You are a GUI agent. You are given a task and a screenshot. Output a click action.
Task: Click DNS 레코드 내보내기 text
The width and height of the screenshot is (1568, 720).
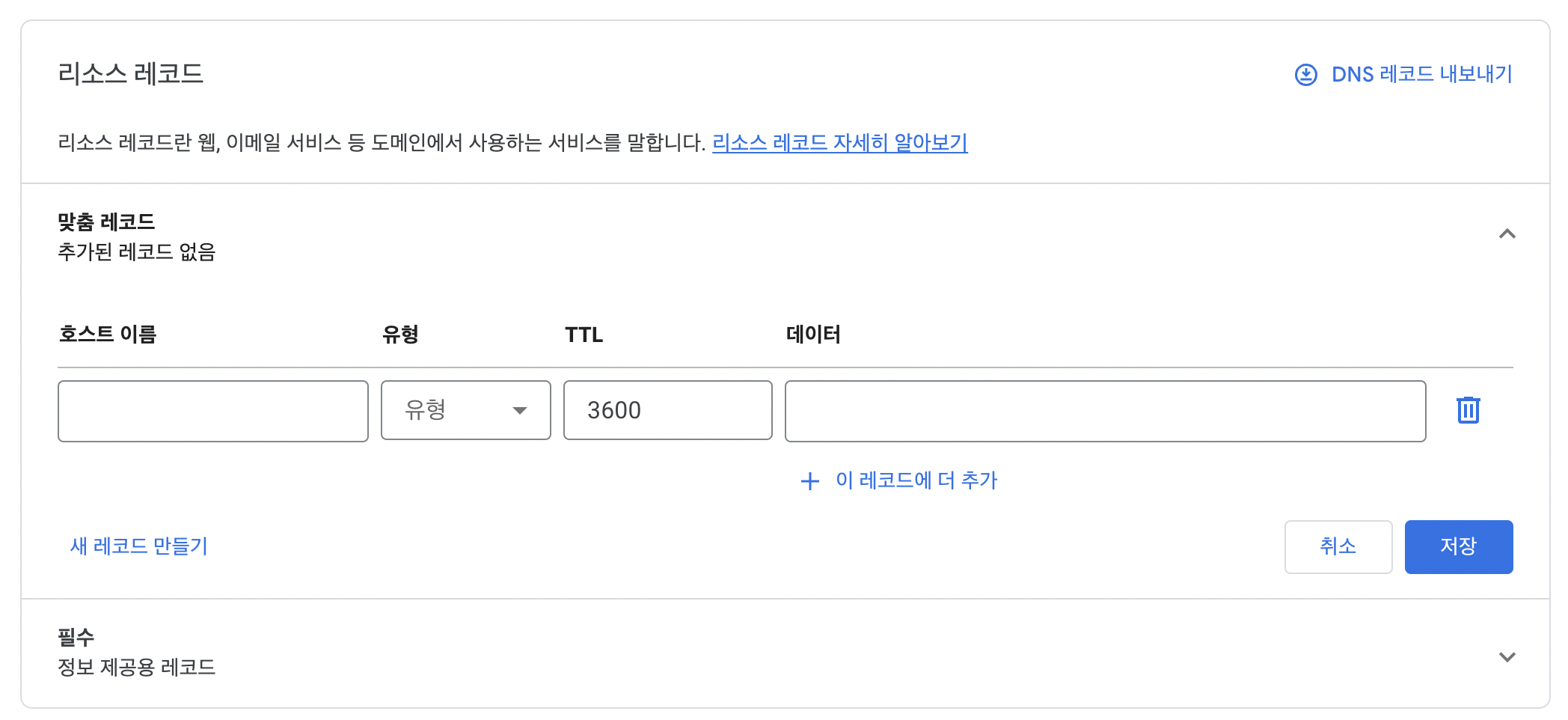coord(1422,74)
